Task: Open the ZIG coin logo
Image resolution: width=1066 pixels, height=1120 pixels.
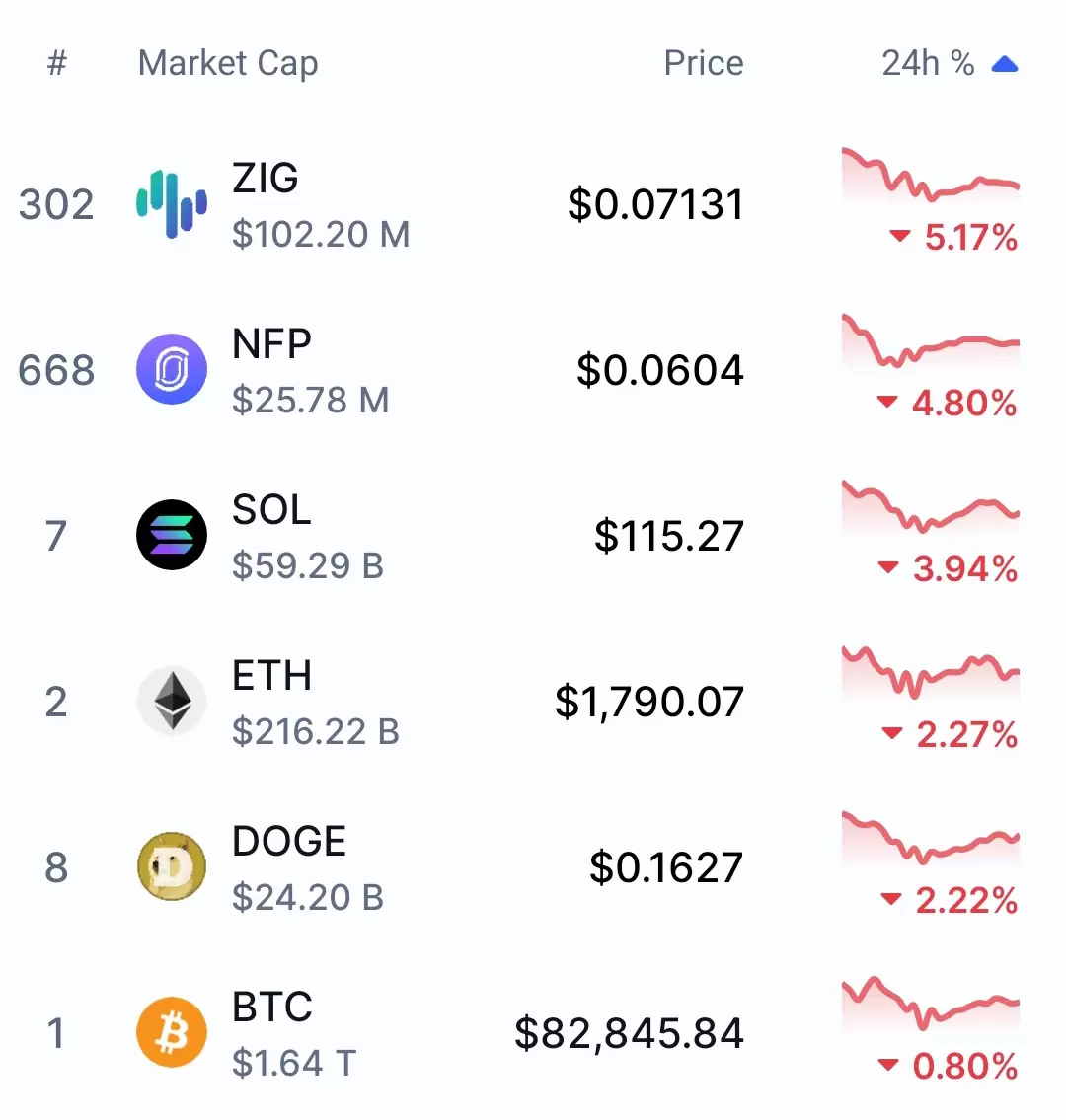Action: [172, 203]
